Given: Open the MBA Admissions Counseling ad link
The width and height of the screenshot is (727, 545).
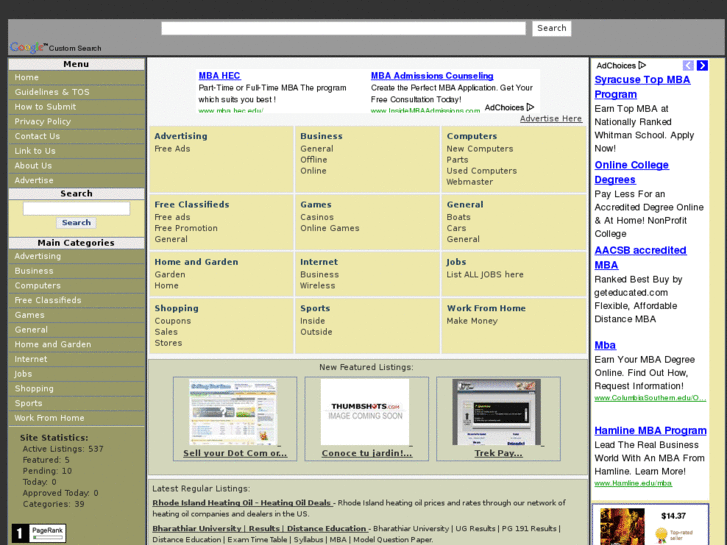Looking at the screenshot, I should [x=432, y=76].
